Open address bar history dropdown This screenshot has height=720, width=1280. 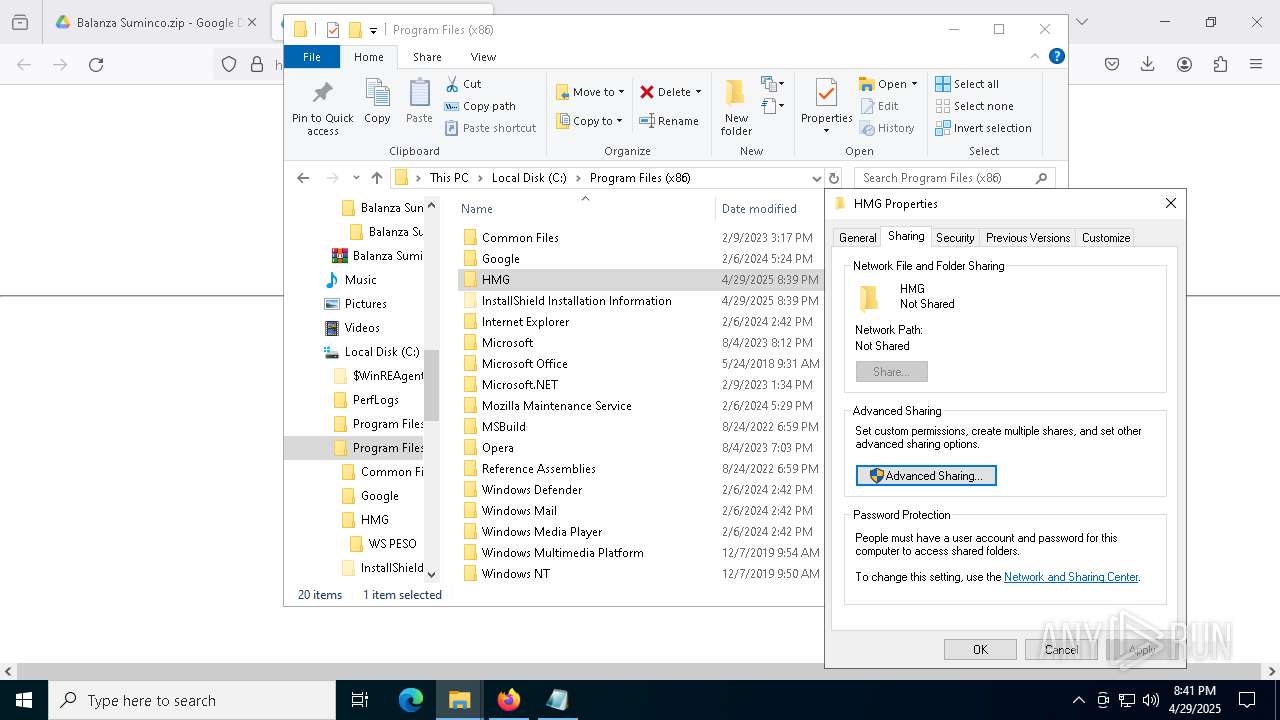pos(816,178)
